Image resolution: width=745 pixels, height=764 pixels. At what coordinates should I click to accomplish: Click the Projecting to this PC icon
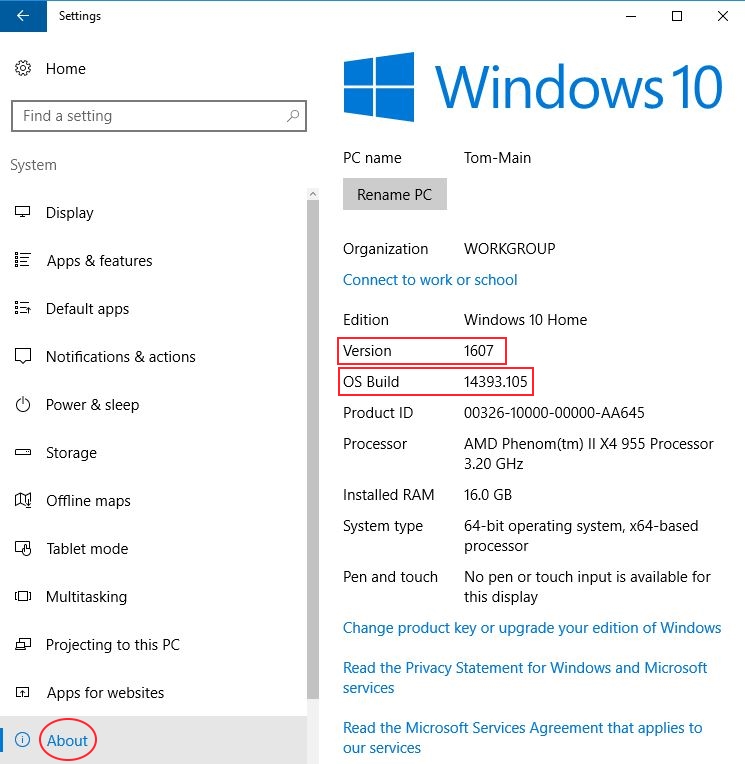[x=23, y=644]
